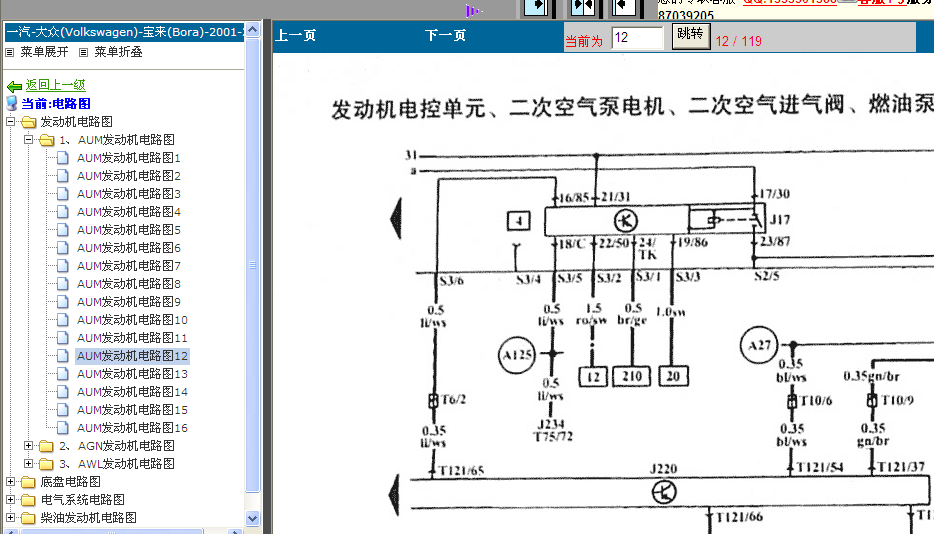Open AUM发动机电路图2
934x534 pixels.
[129, 176]
